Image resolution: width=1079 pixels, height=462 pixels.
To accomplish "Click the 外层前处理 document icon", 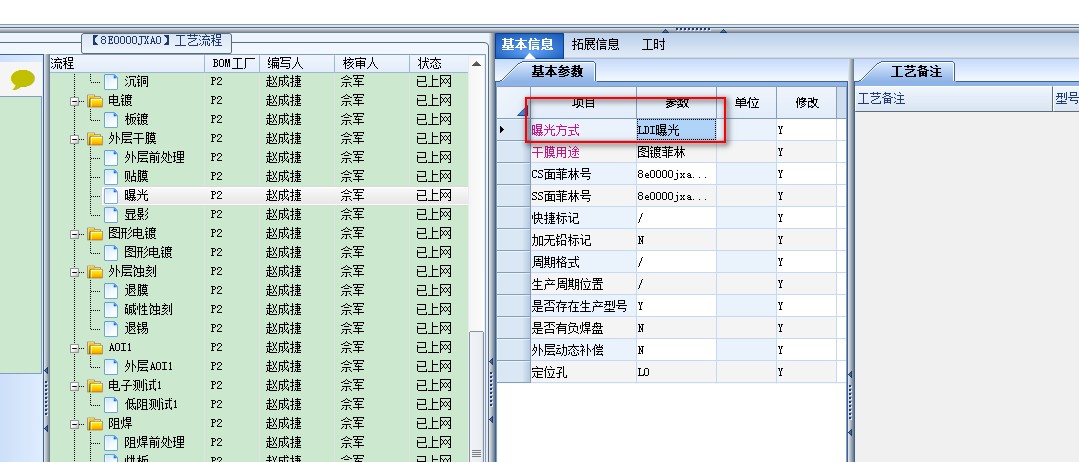I will (x=111, y=158).
